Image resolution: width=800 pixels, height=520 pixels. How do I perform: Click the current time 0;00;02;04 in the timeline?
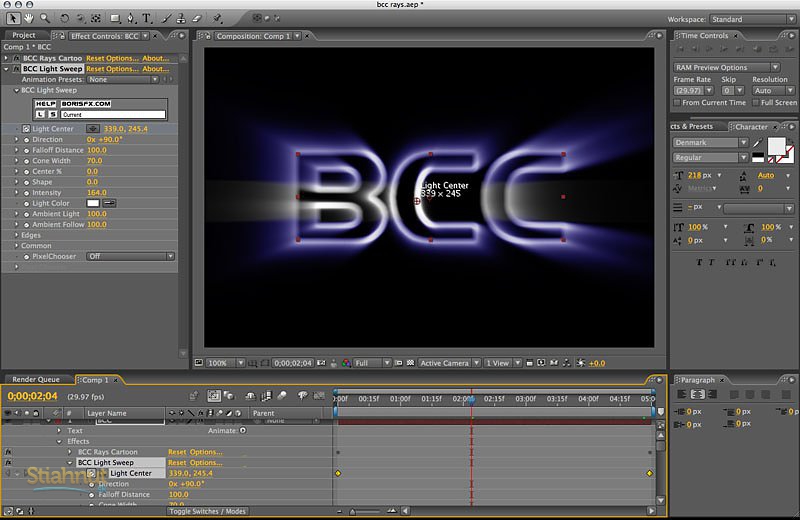33,396
